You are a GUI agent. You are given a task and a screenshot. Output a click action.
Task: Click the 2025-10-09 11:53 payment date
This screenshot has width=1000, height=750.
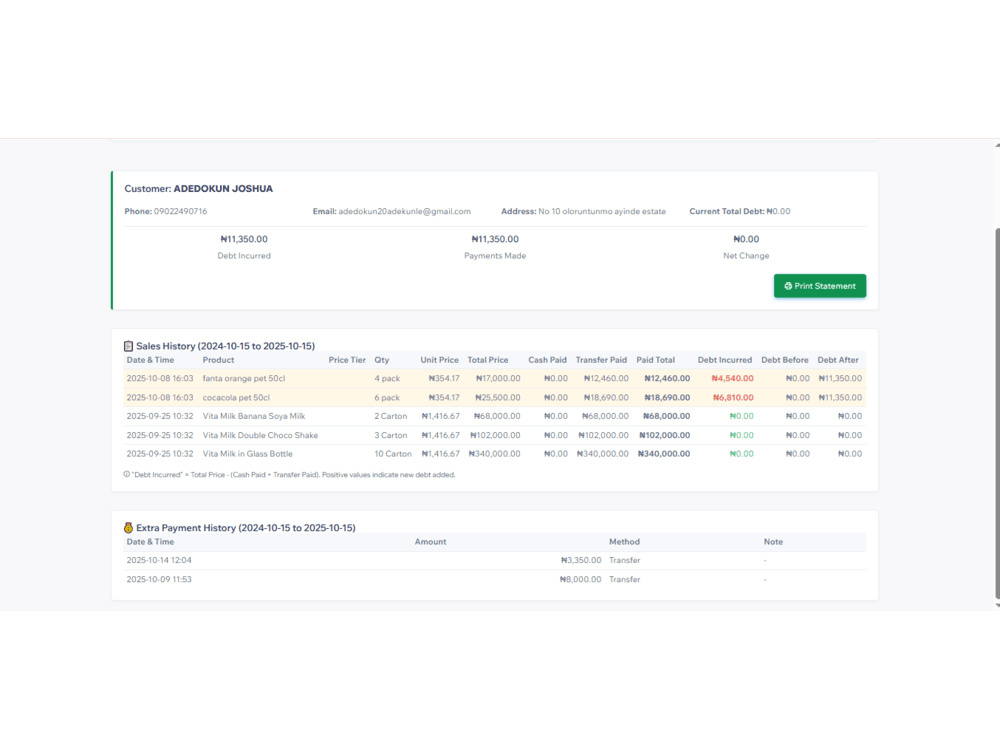pos(159,579)
